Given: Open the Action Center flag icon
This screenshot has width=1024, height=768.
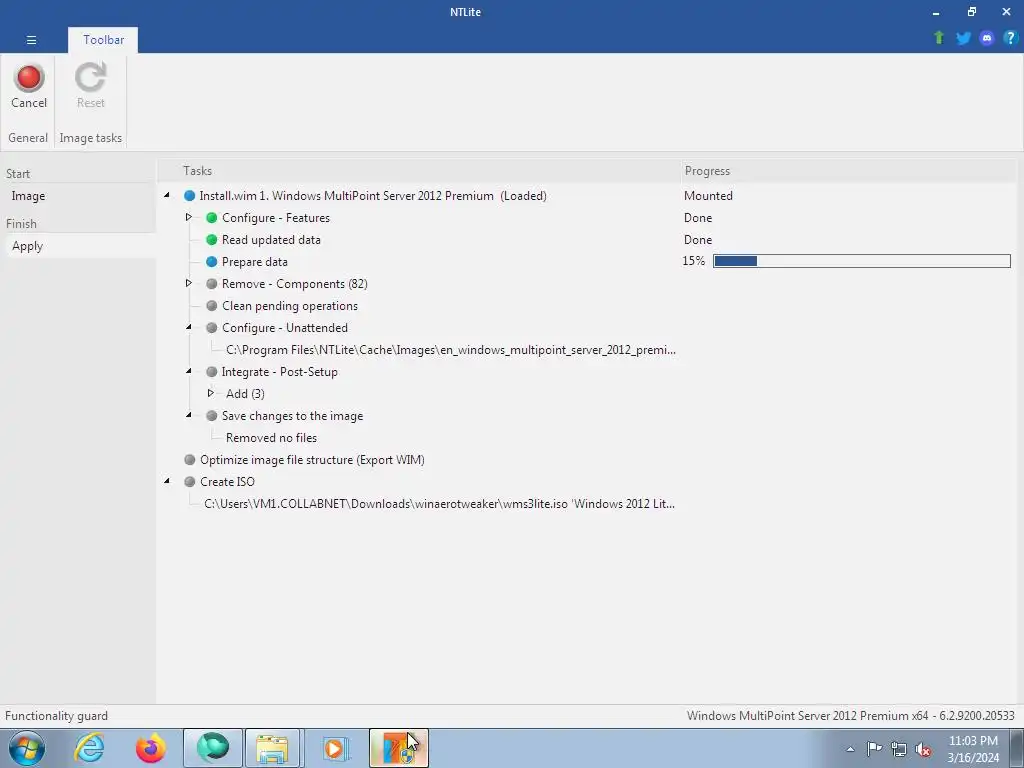Looking at the screenshot, I should (874, 749).
